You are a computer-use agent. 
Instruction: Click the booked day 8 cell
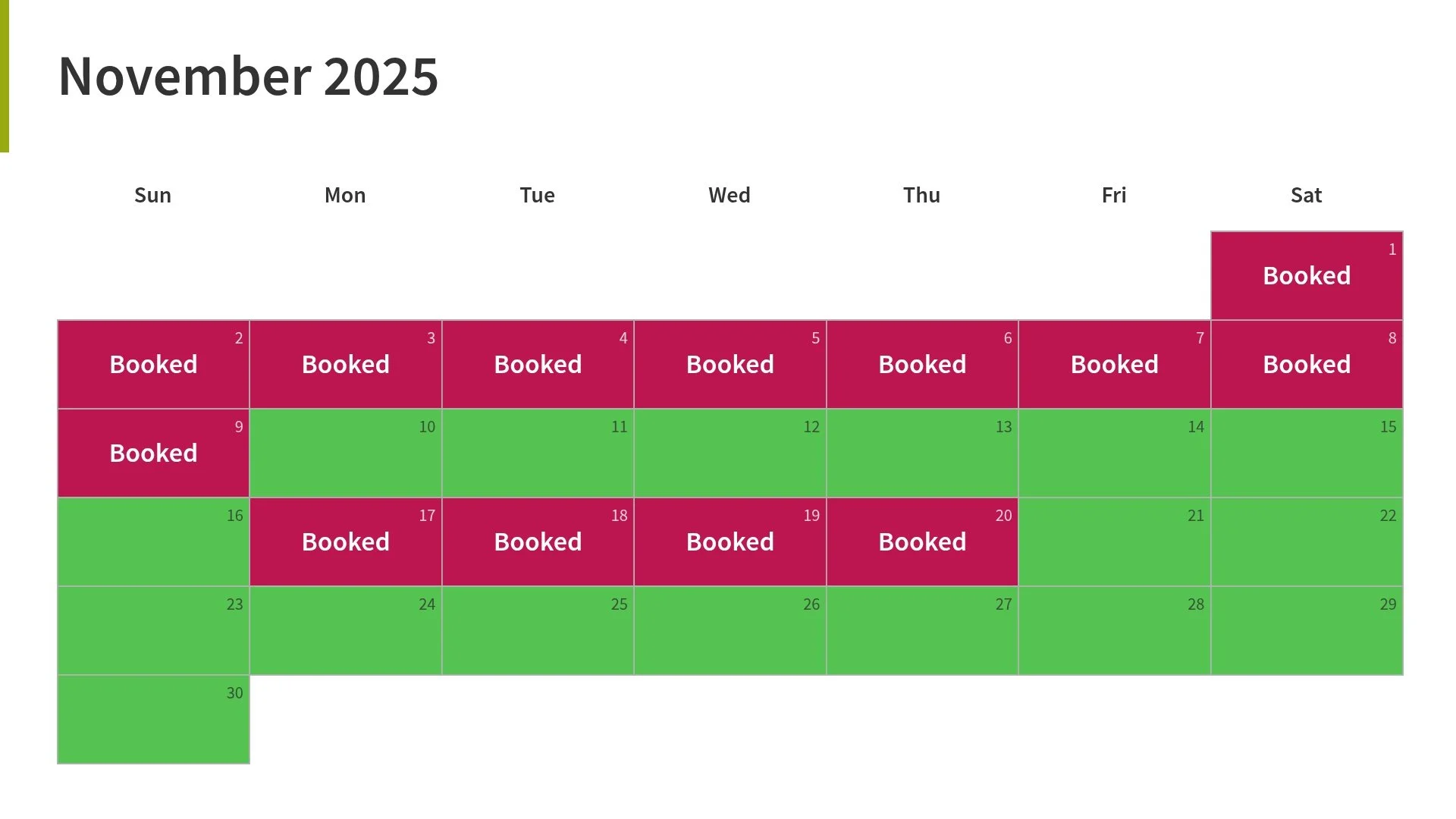(1307, 364)
